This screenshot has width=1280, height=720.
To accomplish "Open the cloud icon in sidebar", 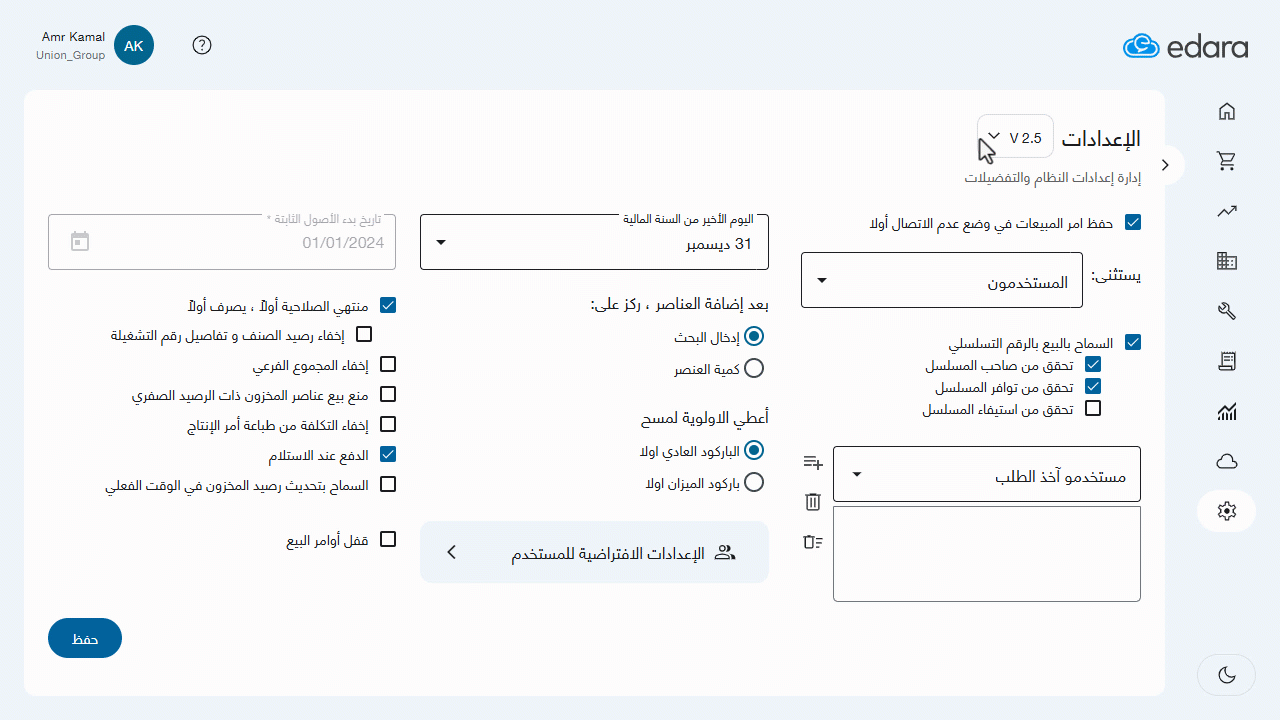I will 1227,461.
